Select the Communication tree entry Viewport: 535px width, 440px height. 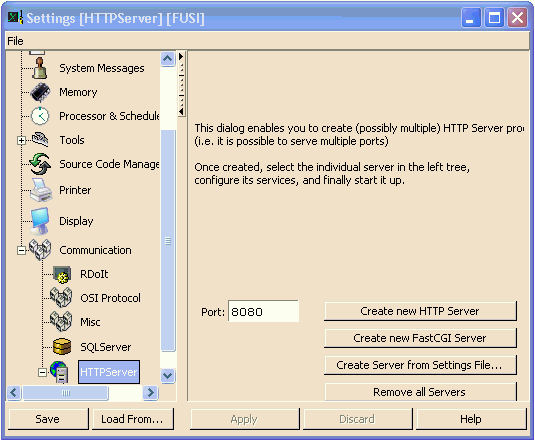point(95,250)
